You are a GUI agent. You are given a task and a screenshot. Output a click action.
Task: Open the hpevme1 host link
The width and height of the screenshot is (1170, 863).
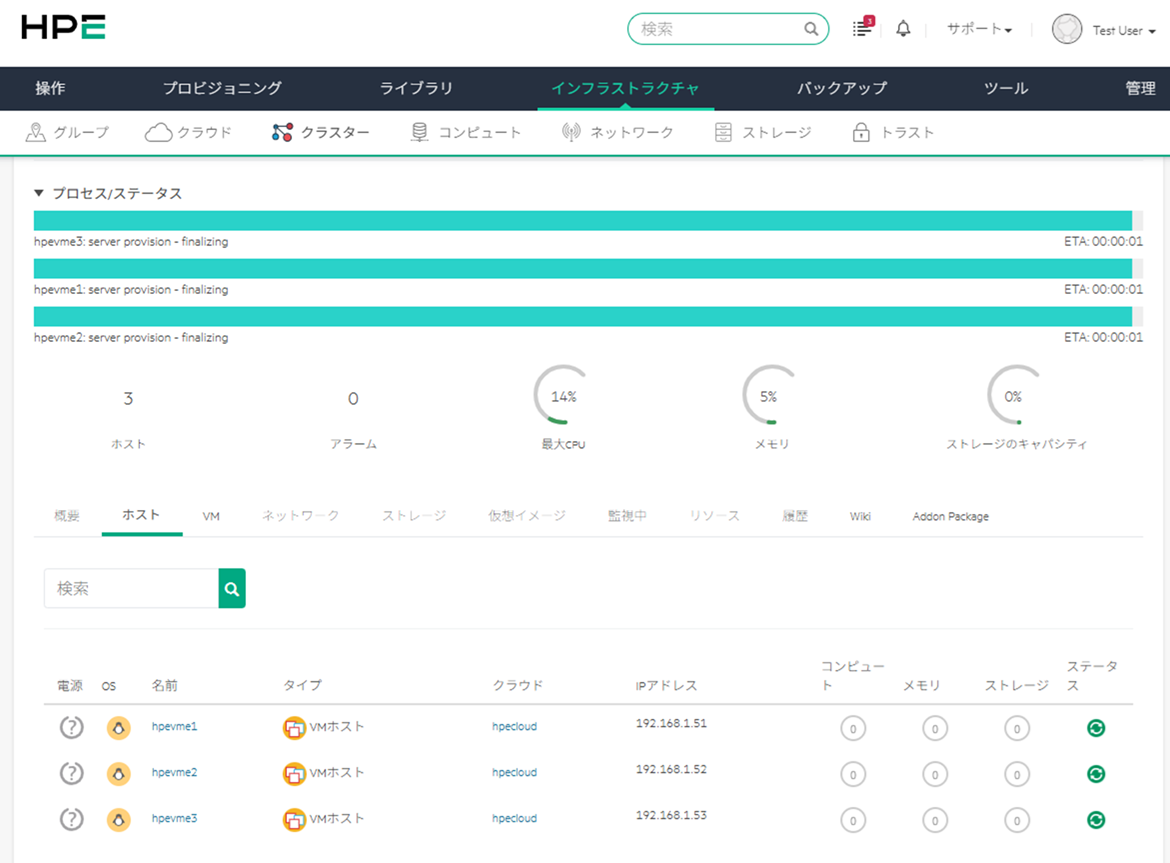pyautogui.click(x=174, y=726)
